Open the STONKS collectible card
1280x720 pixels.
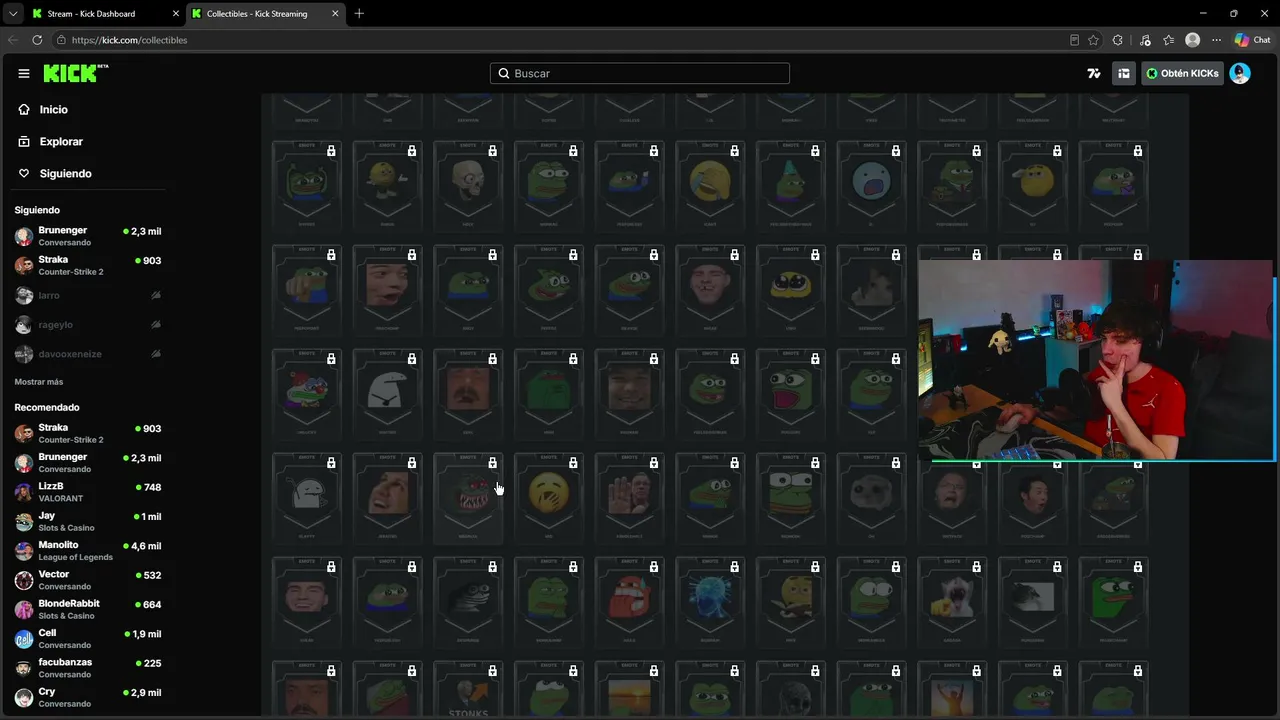[468, 690]
